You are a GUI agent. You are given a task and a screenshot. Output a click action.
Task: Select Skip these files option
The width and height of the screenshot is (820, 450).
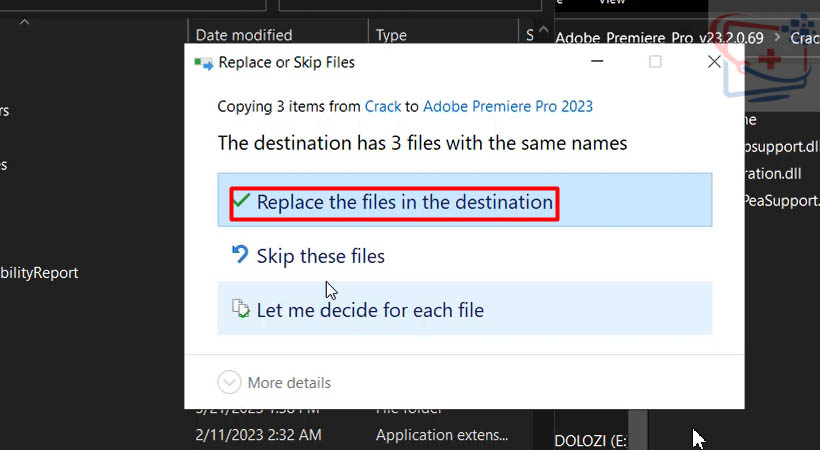(x=320, y=256)
